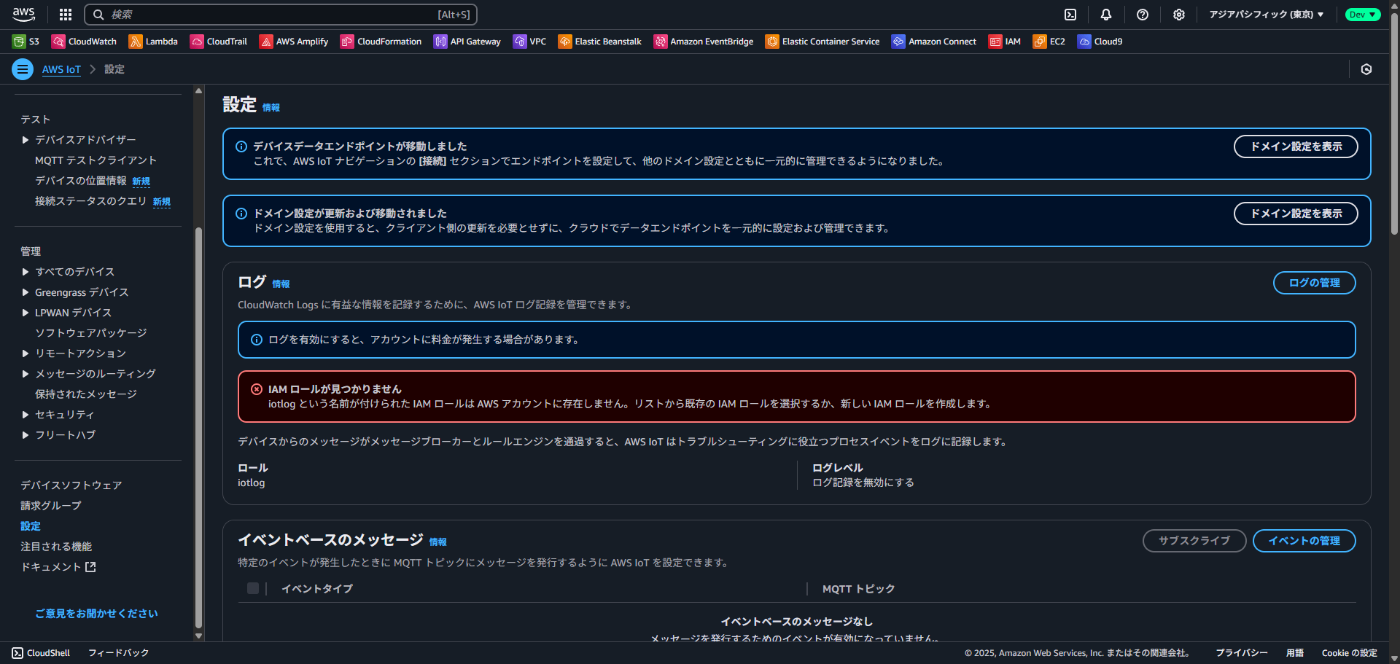Open 請求グループ in sidebar
1400x664 pixels.
tap(51, 505)
